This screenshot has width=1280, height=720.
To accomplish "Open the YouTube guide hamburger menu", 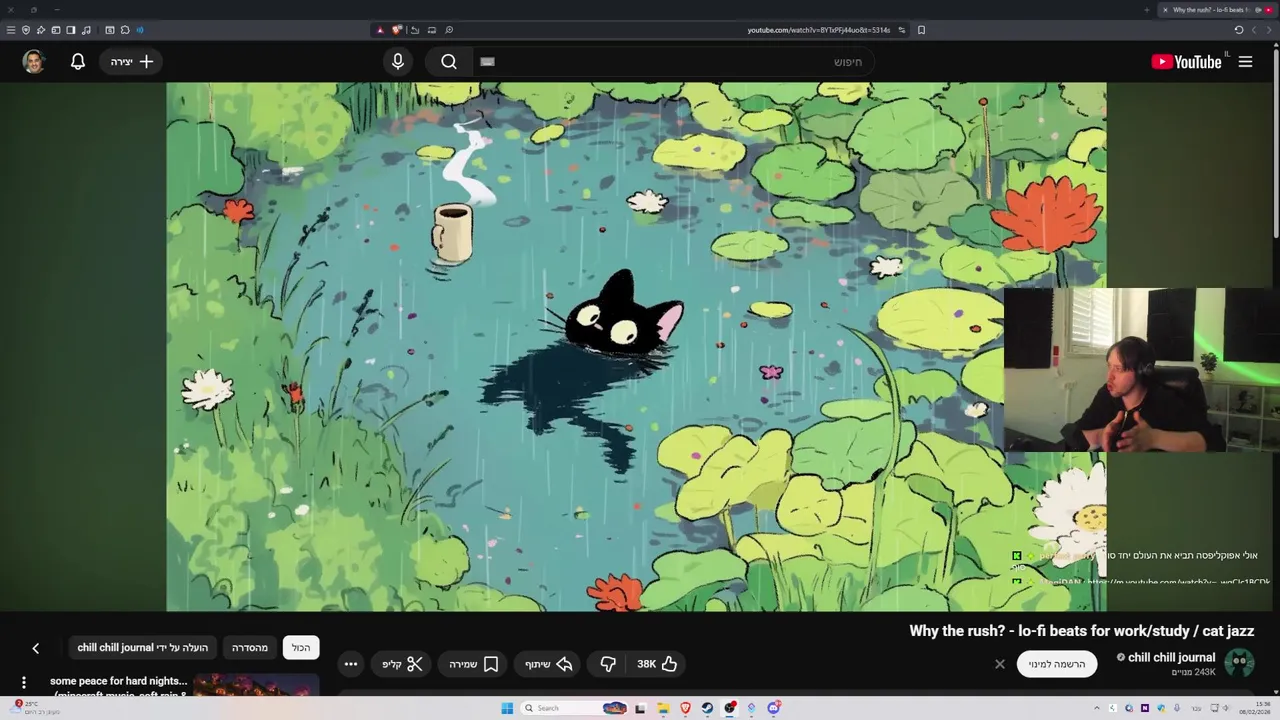I will tap(1245, 62).
